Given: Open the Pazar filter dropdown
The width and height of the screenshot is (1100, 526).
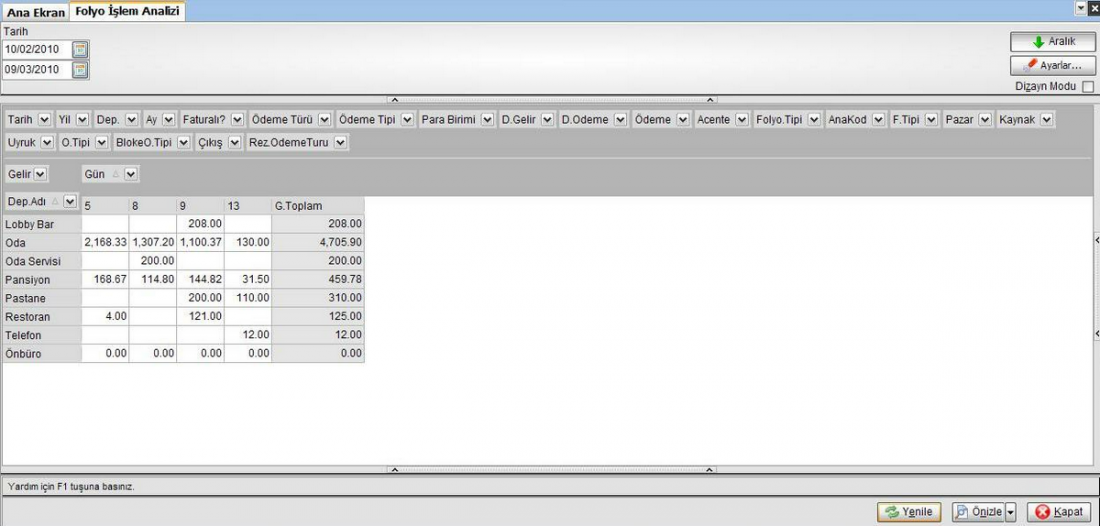Looking at the screenshot, I should click(985, 120).
